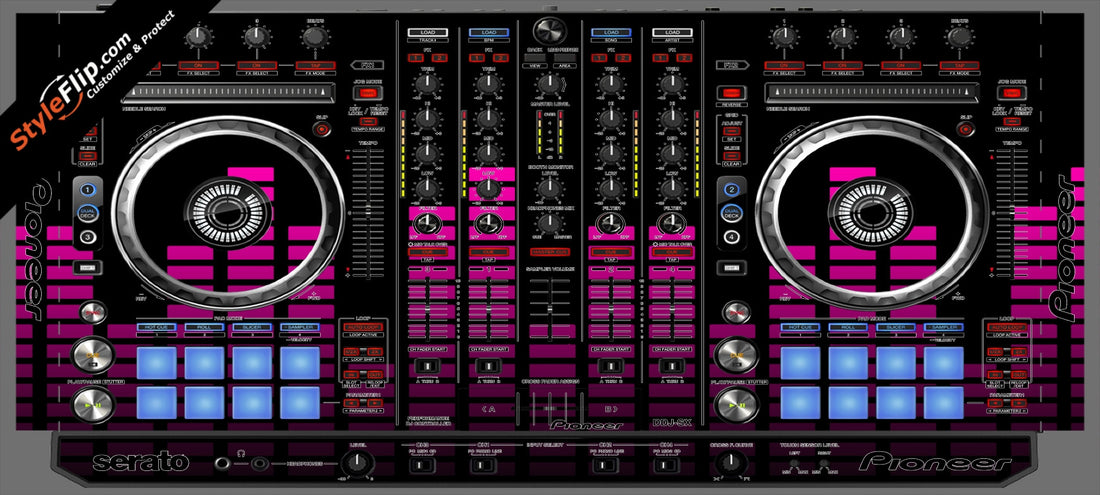Click left deck parameter right arrow

tap(375, 403)
